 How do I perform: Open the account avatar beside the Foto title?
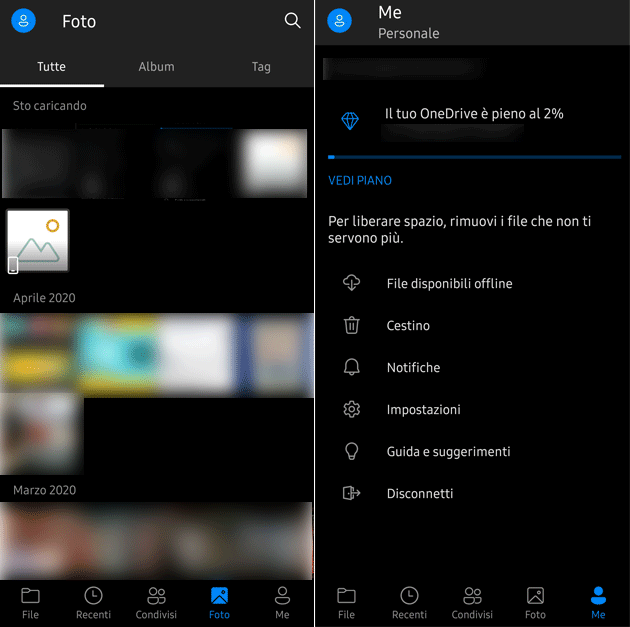pyautogui.click(x=23, y=21)
